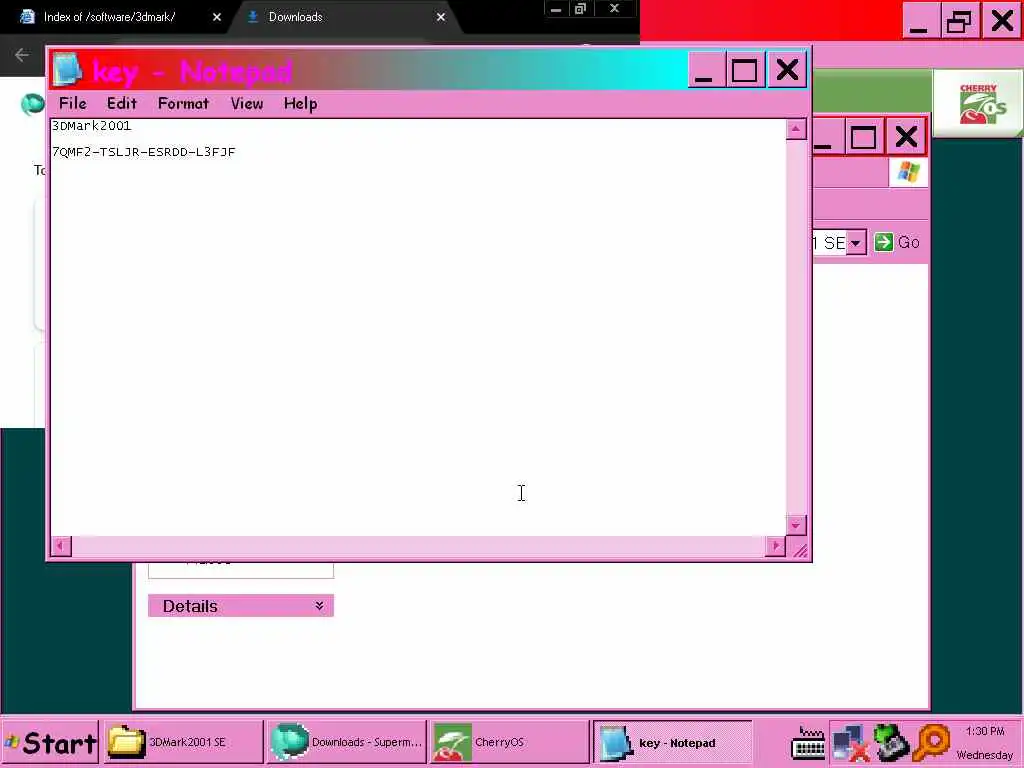Close the key - Notepad window
The height and width of the screenshot is (768, 1024).
pyautogui.click(x=787, y=70)
